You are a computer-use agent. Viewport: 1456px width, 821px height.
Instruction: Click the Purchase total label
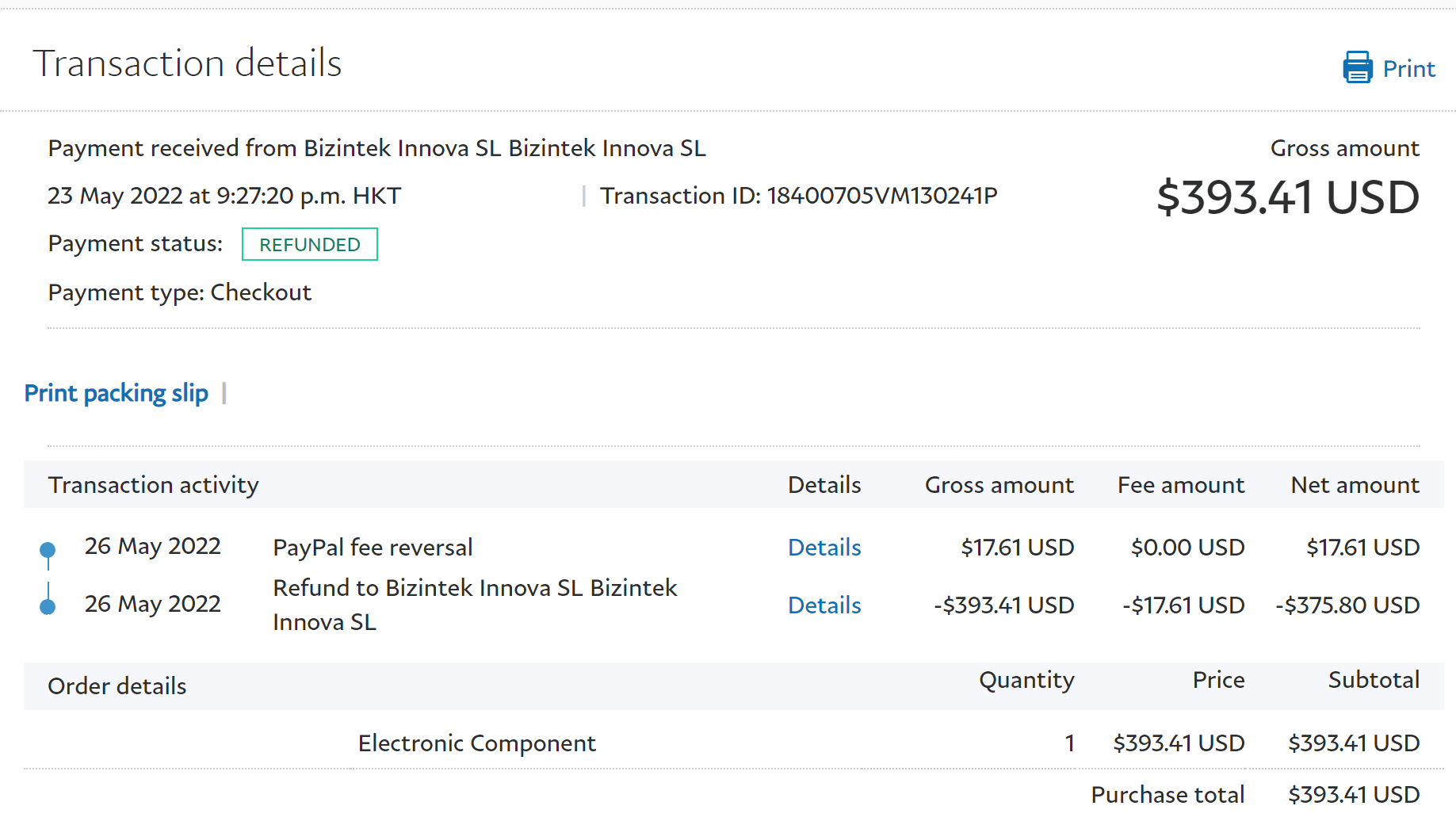coord(1167,795)
